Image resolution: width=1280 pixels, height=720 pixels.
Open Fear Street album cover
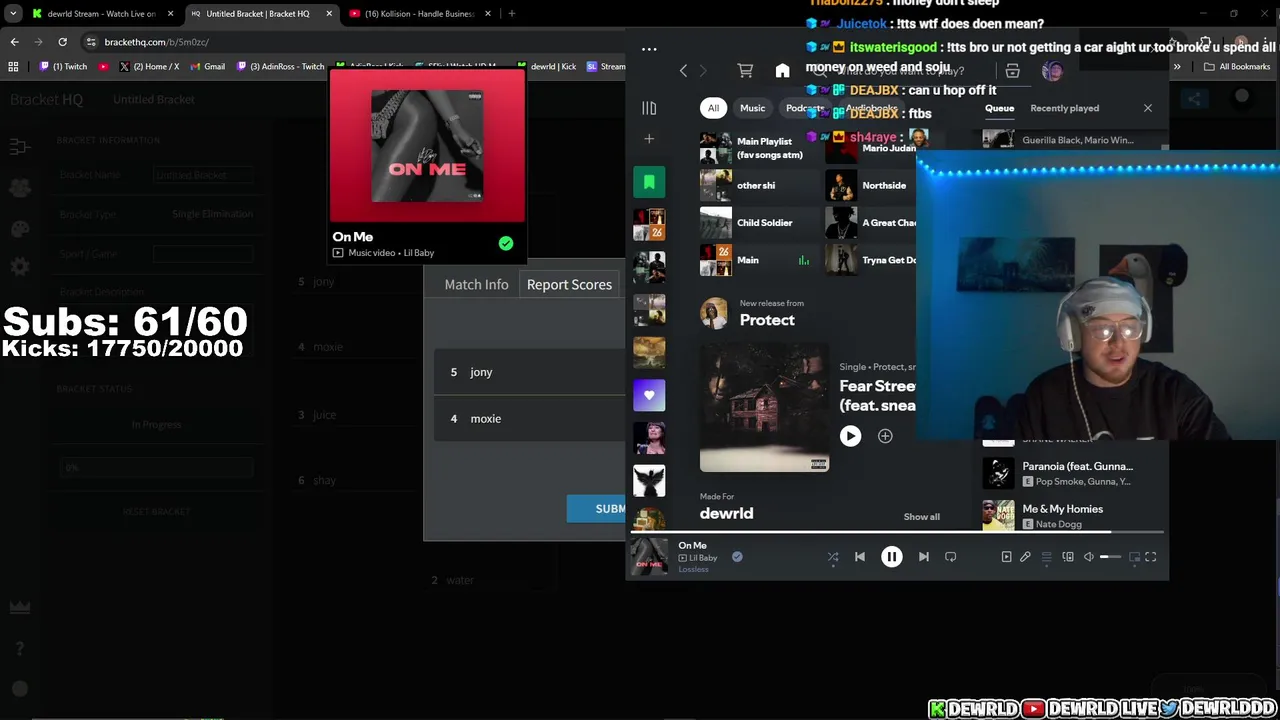(764, 408)
